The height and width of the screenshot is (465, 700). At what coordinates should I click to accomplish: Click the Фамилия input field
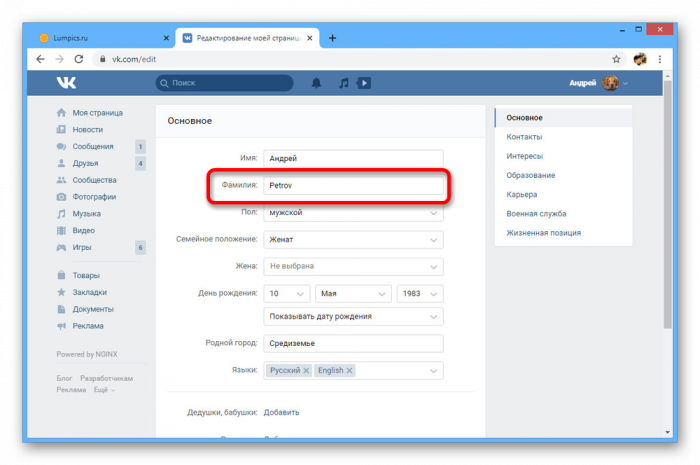coord(353,186)
